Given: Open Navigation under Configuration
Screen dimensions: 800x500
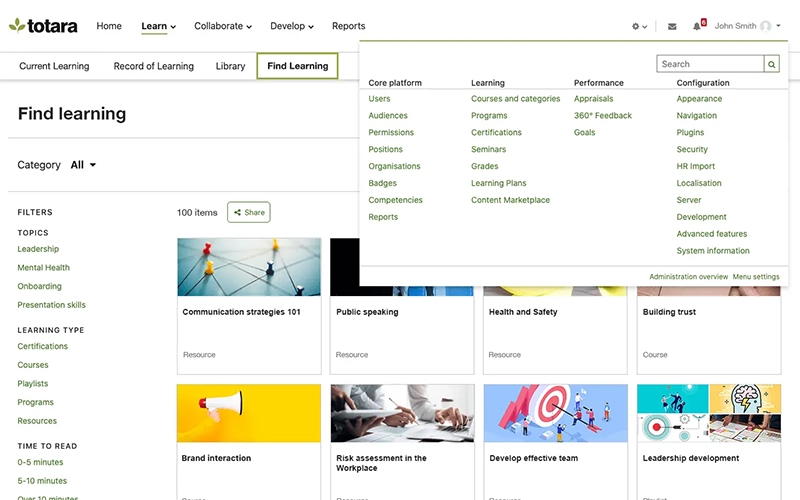Looking at the screenshot, I should 696,115.
